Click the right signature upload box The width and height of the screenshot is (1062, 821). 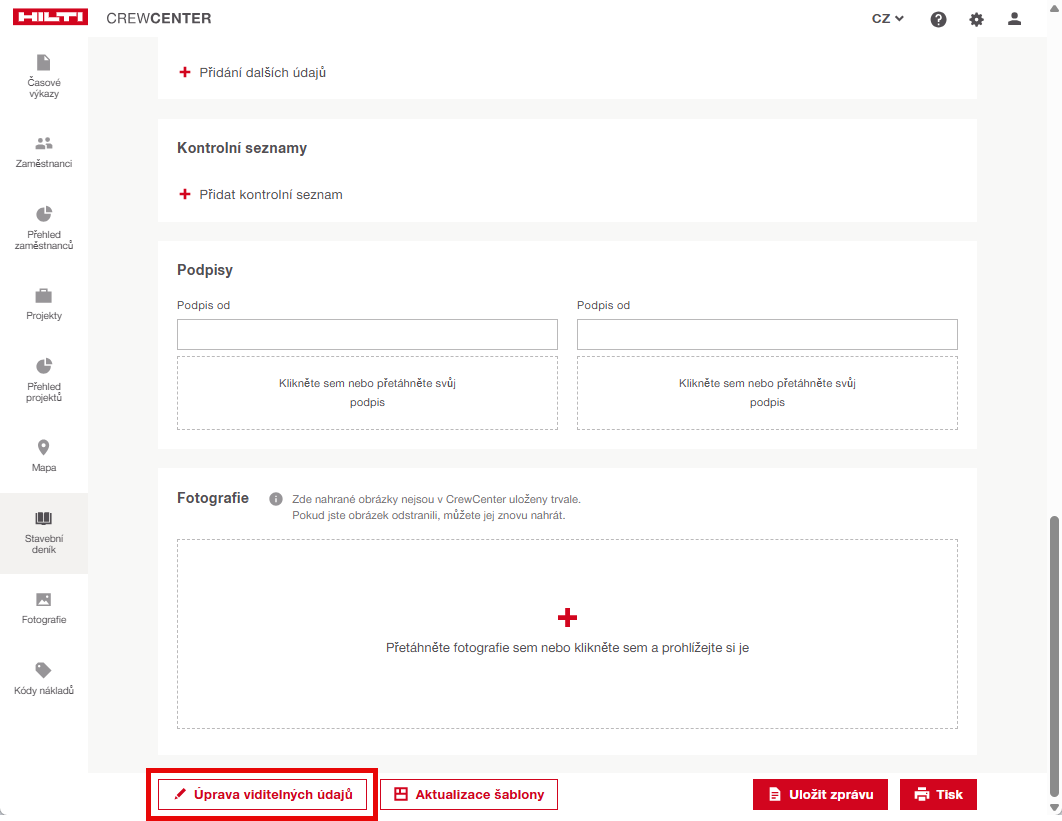[x=767, y=393]
